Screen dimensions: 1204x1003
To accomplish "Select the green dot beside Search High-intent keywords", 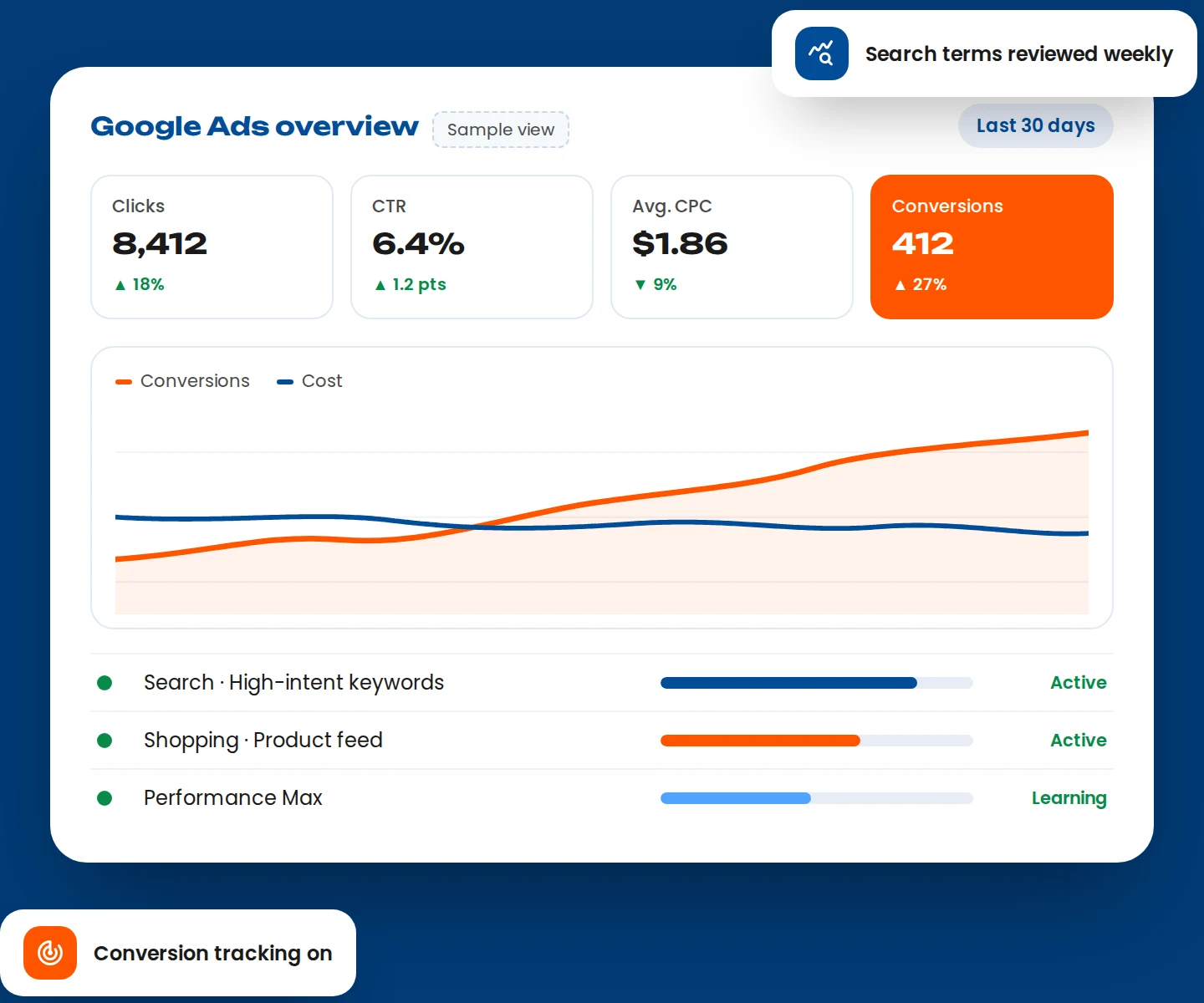I will (x=105, y=683).
